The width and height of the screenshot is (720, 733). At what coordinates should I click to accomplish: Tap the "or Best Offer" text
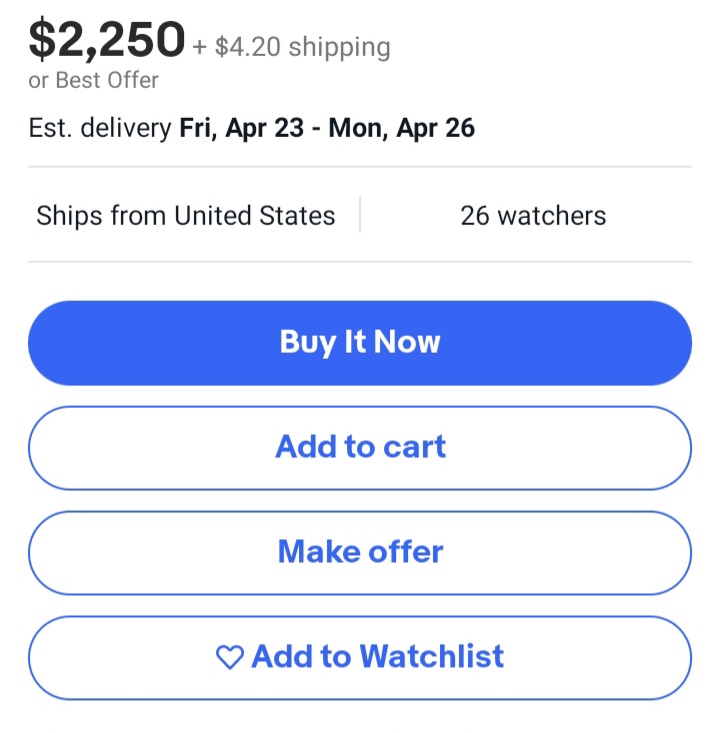[93, 80]
